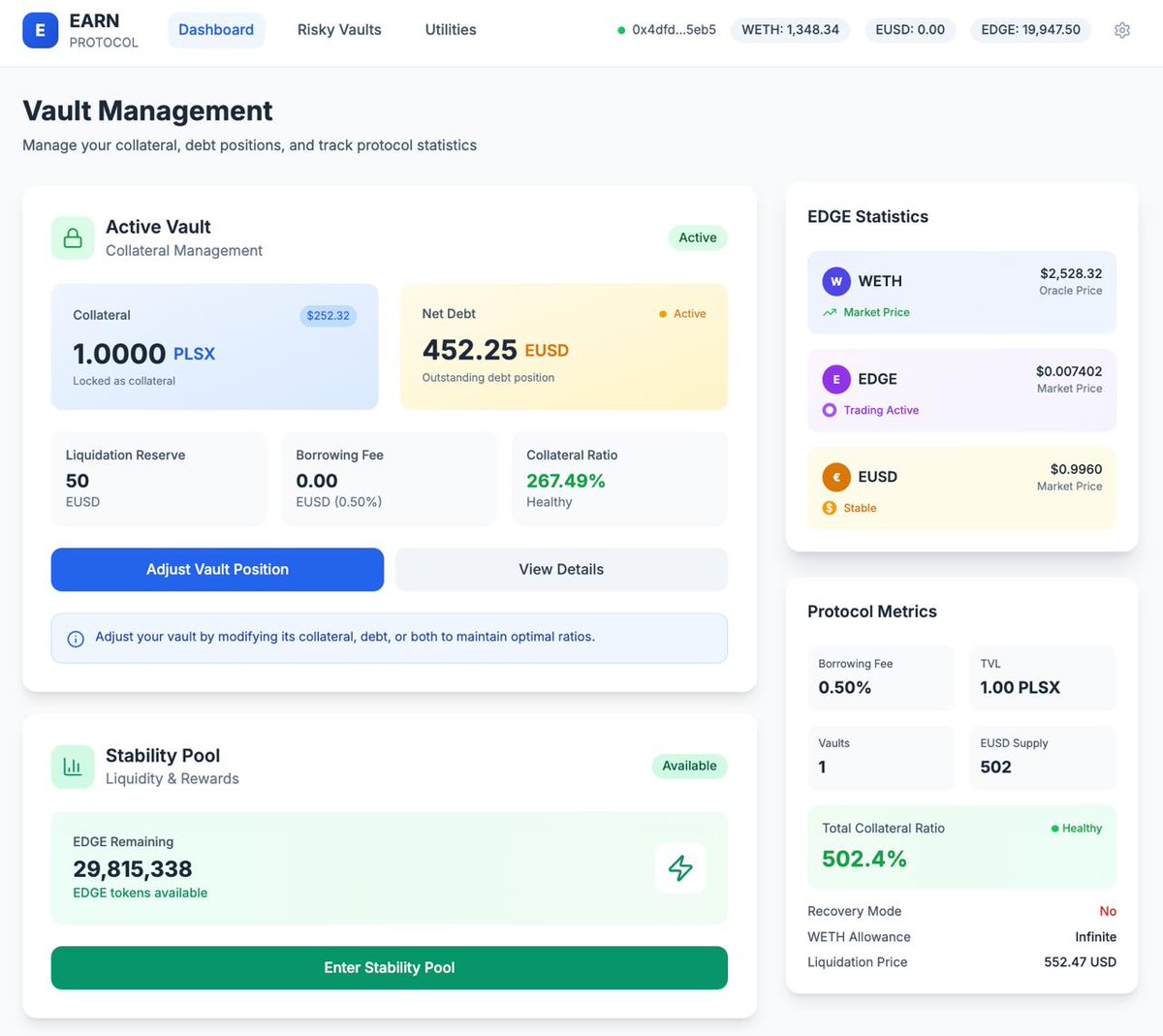The image size is (1163, 1036).
Task: Open settings via the gear icon
Action: [1122, 30]
